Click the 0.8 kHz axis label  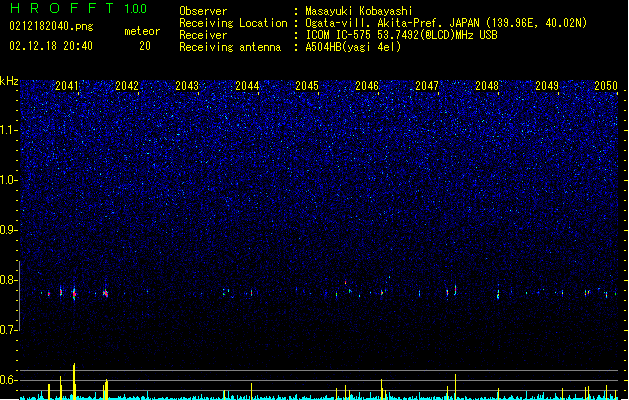(x=9, y=280)
